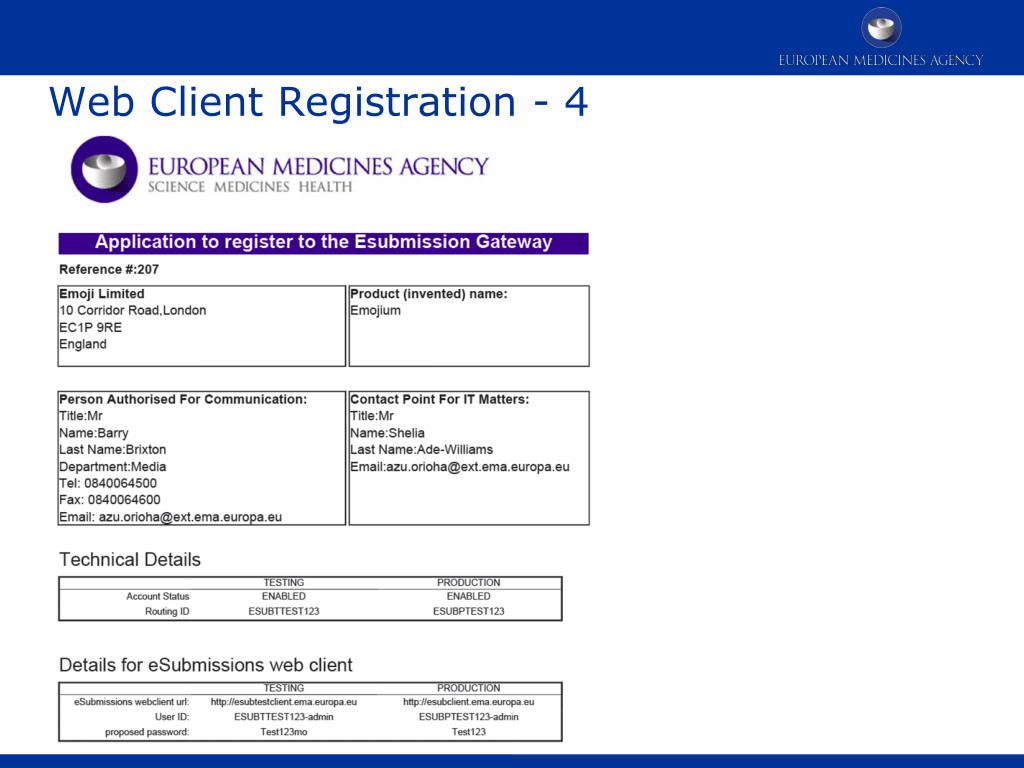Click 'User ID:' row label
This screenshot has height=768, width=1024.
(172, 717)
